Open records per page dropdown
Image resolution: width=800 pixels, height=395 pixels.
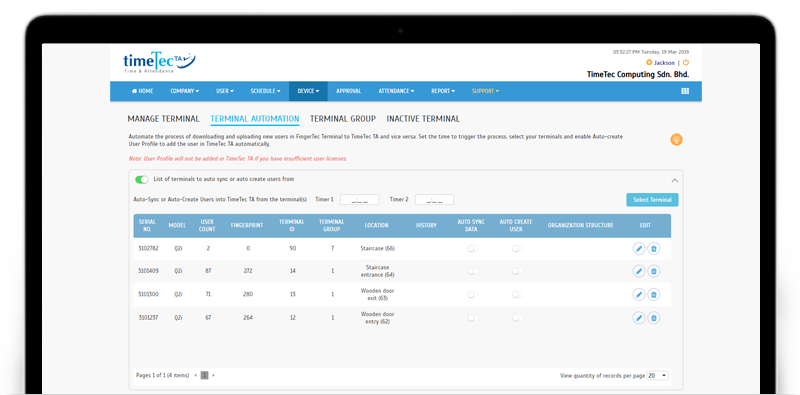[658, 376]
